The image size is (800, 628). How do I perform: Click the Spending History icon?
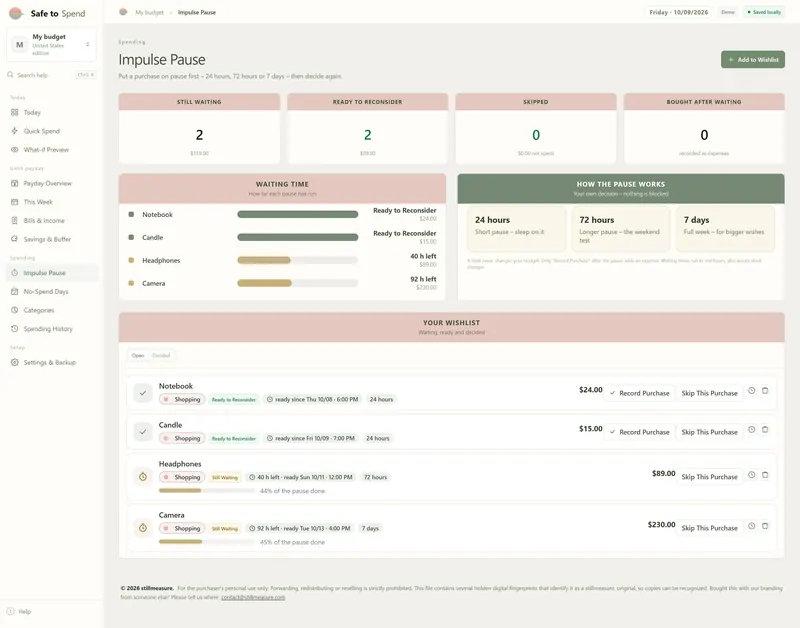click(x=14, y=329)
